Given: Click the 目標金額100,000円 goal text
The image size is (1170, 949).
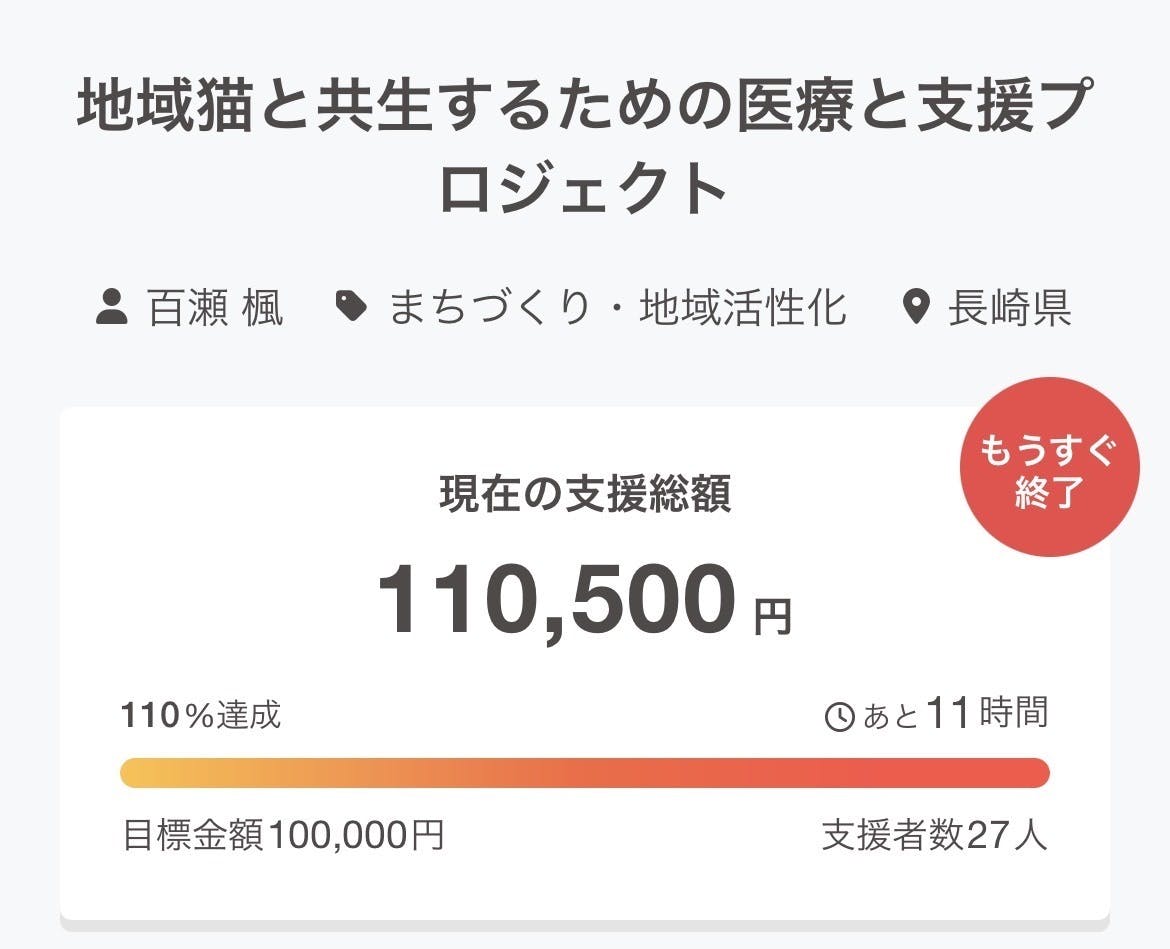Looking at the screenshot, I should point(283,835).
